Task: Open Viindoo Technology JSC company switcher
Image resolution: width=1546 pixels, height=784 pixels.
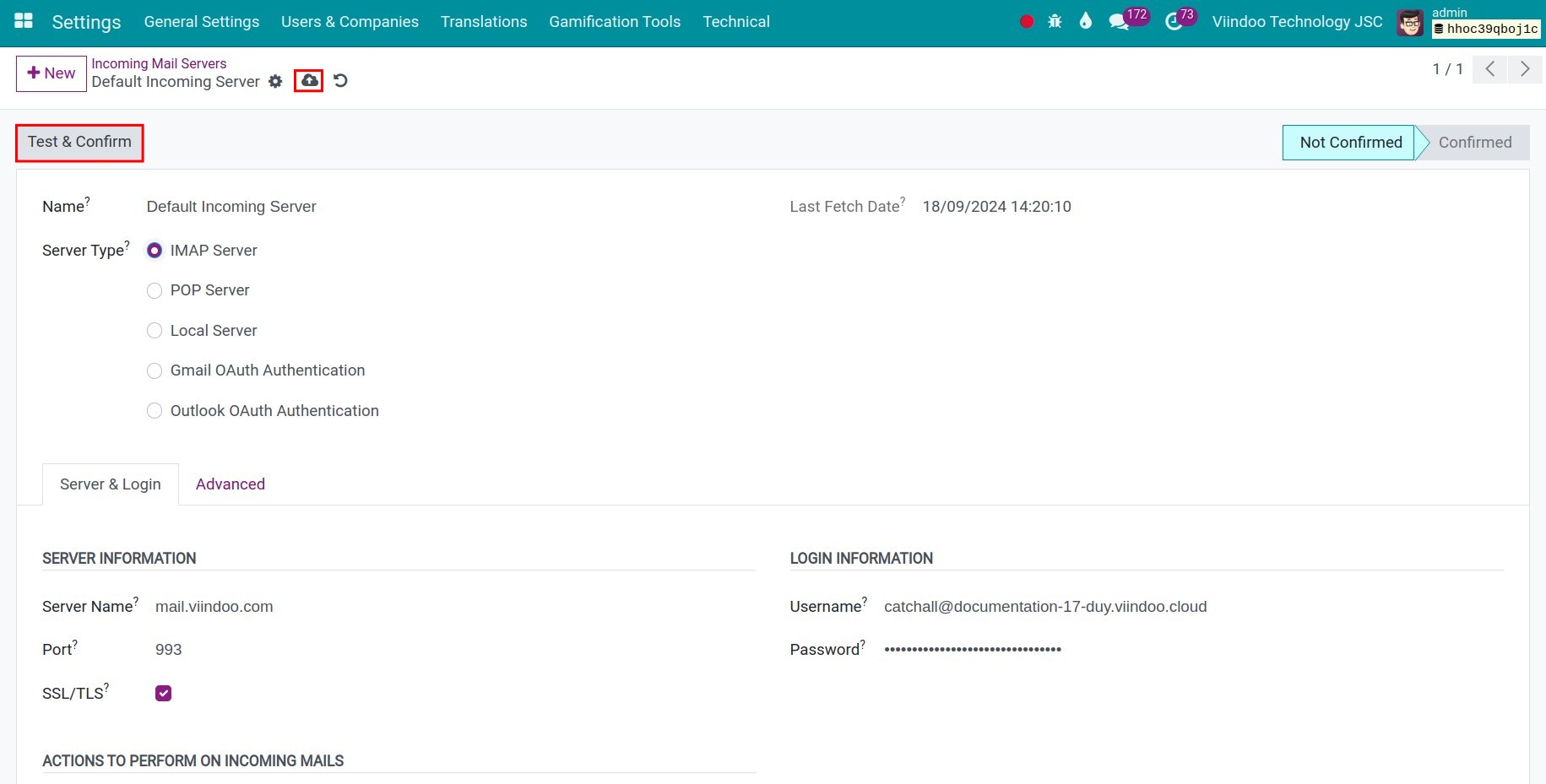Action: coord(1297,22)
